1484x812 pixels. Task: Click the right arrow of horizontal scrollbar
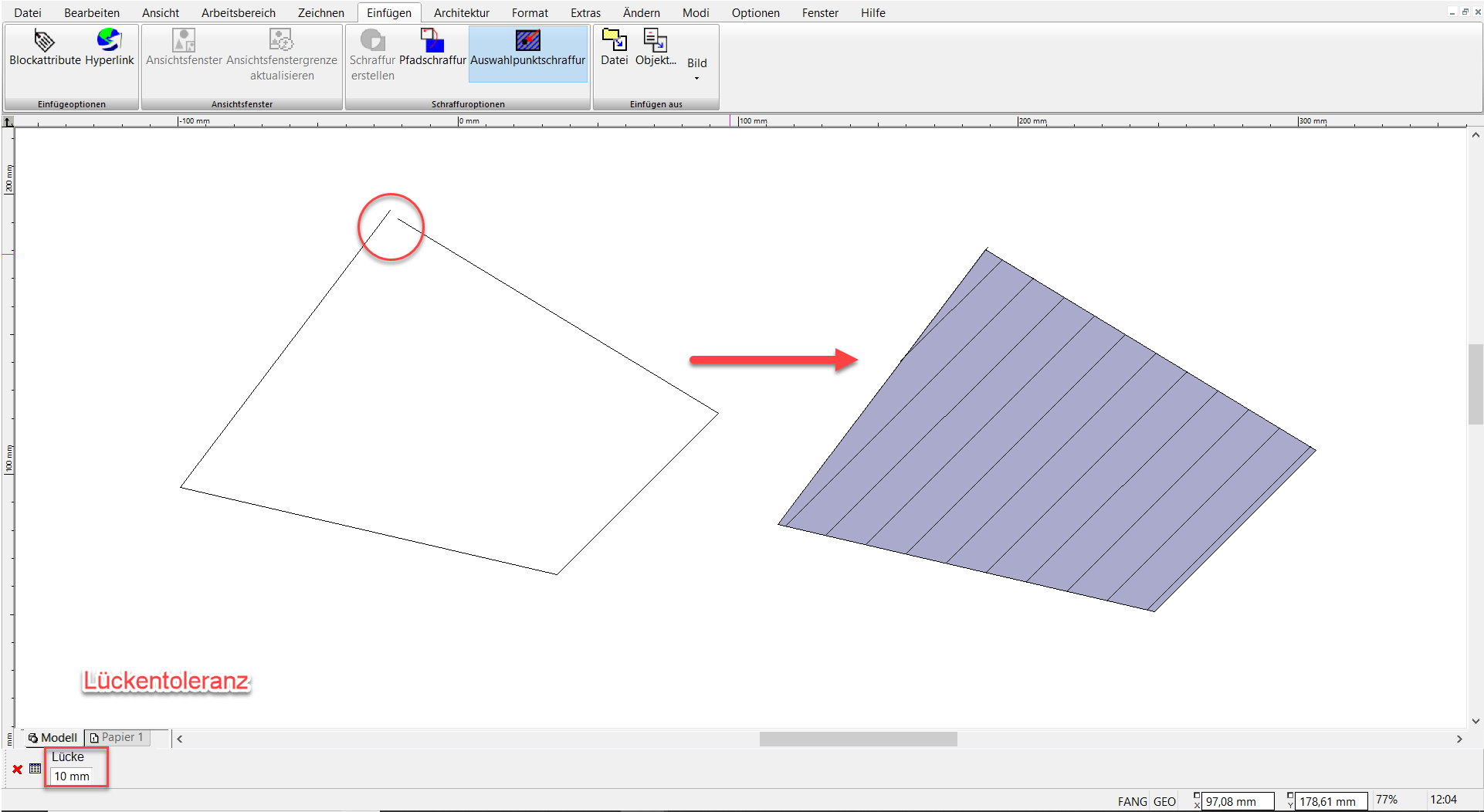1459,739
